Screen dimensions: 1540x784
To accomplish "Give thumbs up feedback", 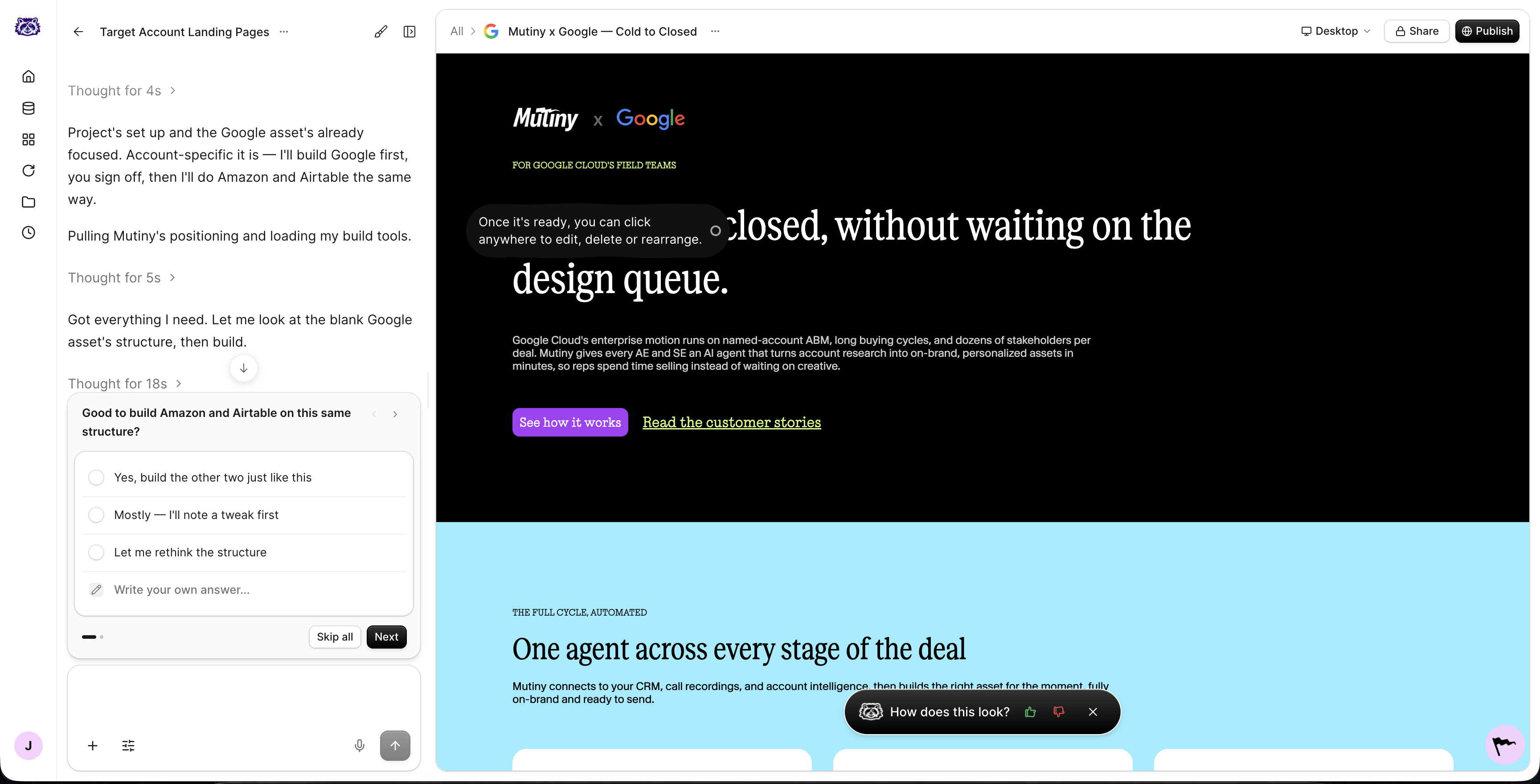I will [x=1030, y=712].
